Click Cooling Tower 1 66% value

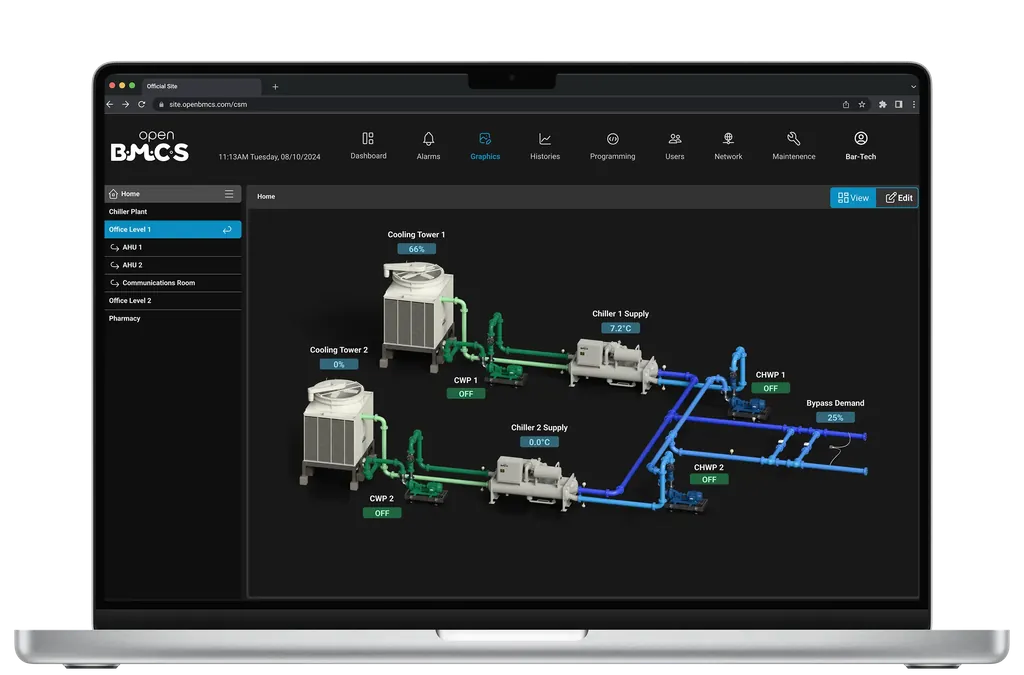[x=417, y=249]
